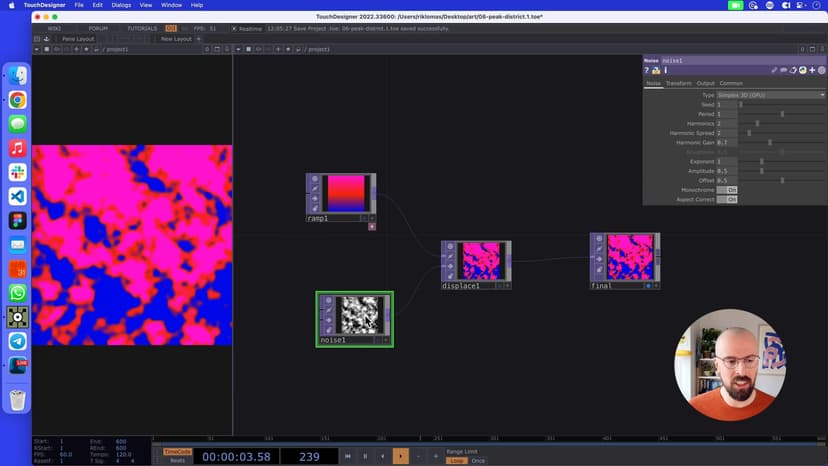Open operator help question mark icon

(647, 70)
